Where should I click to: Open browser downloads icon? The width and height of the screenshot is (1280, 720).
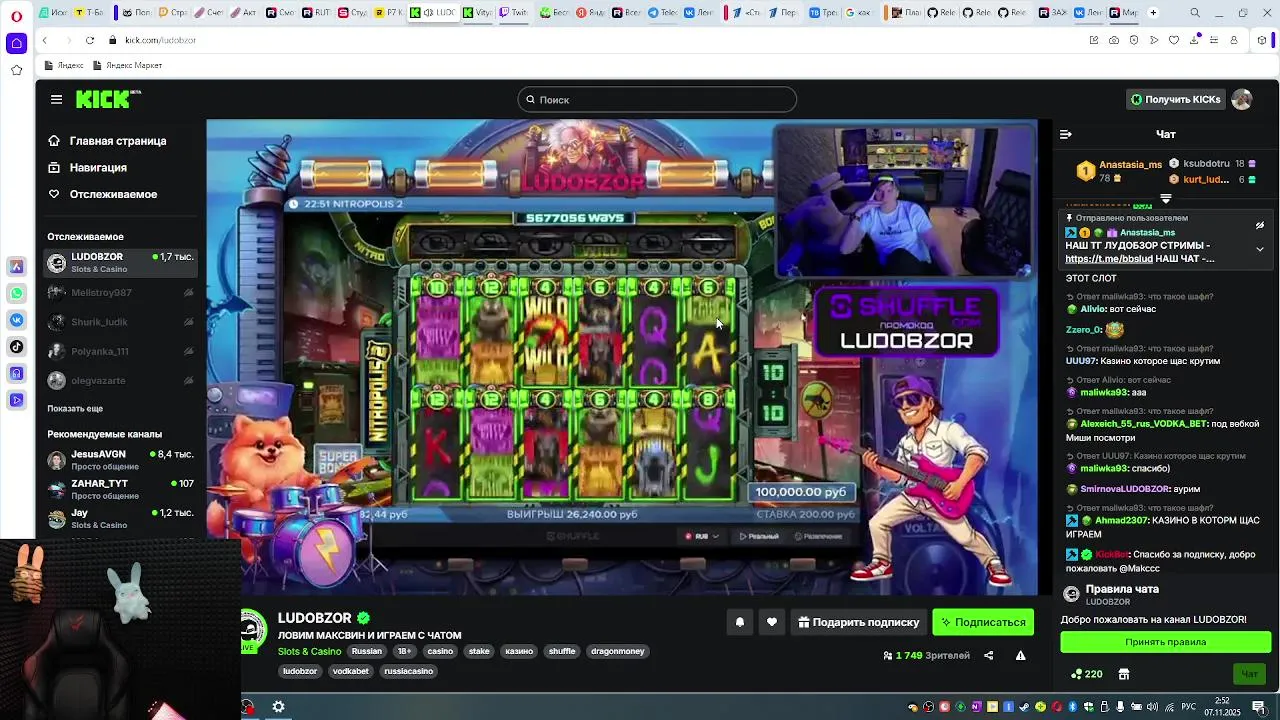tap(1194, 40)
